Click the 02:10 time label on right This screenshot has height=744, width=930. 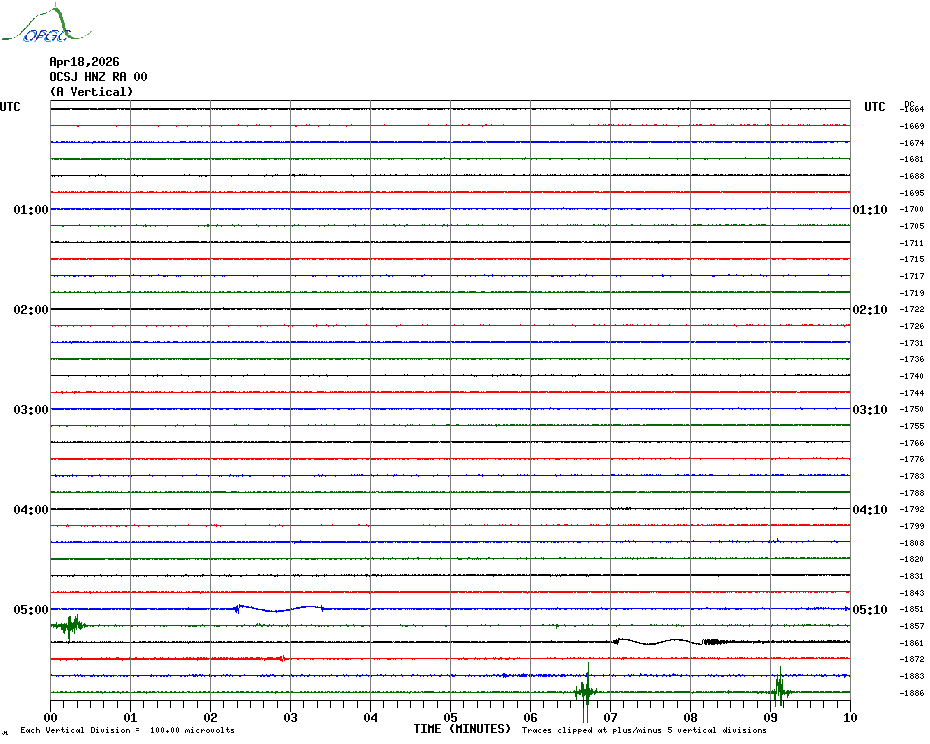[868, 310]
